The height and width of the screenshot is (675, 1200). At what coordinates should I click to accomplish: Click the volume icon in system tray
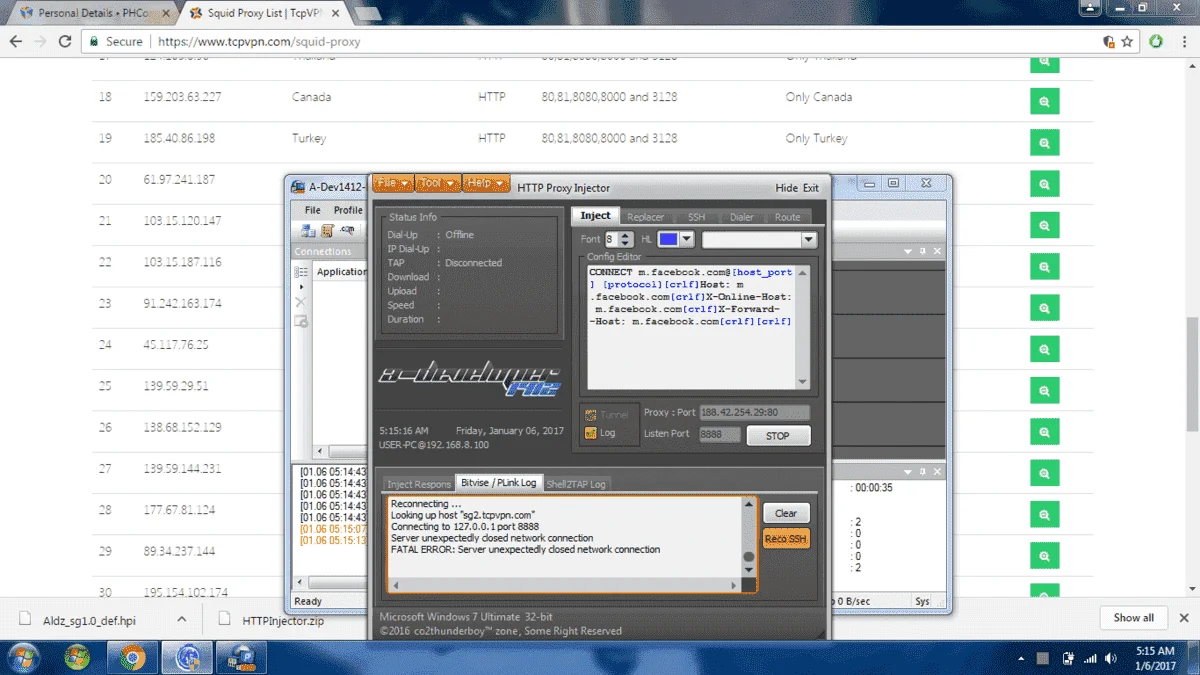[x=1109, y=659]
